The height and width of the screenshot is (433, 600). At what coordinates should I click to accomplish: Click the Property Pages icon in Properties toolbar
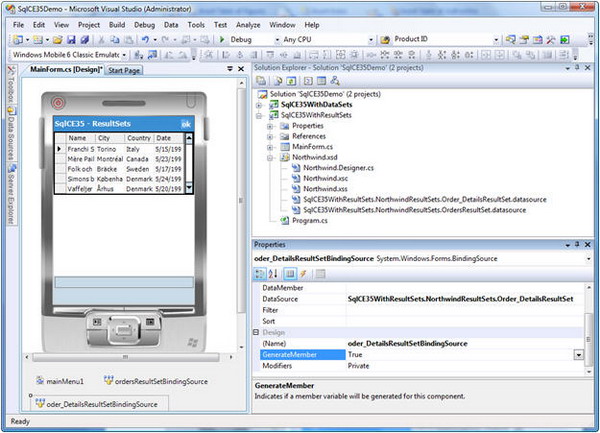click(x=321, y=273)
